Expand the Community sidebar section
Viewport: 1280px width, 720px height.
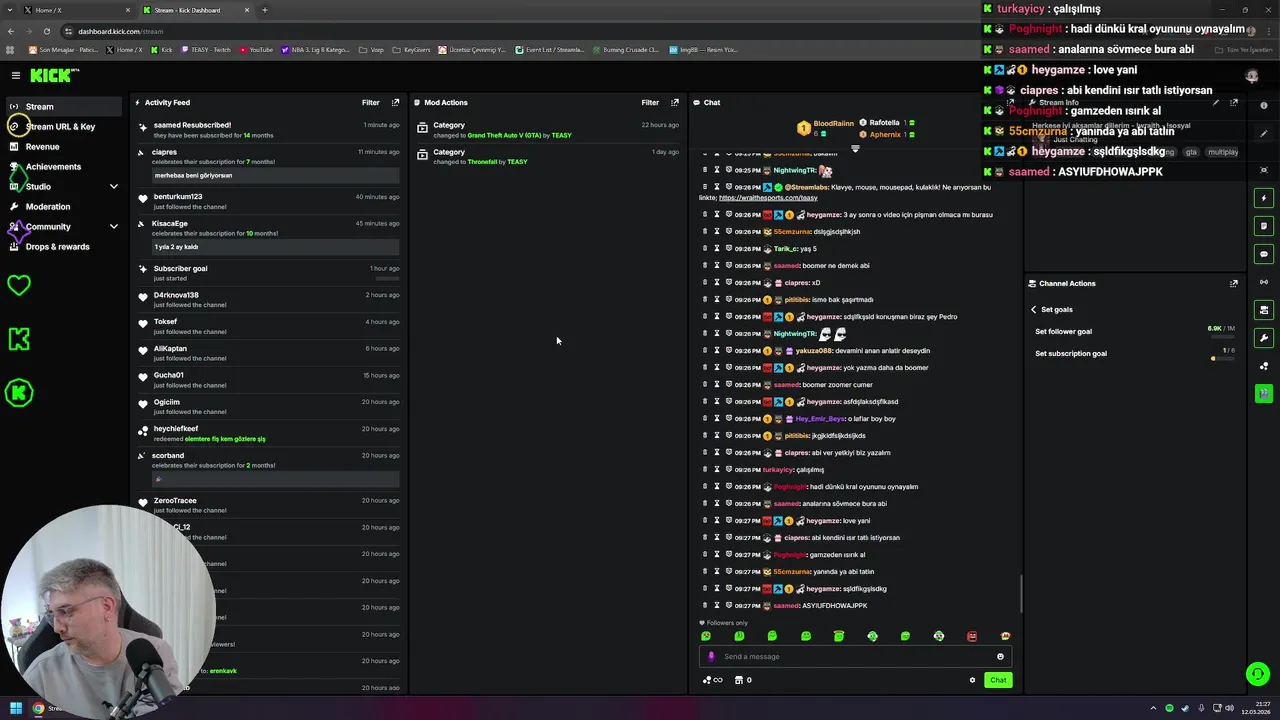point(113,227)
